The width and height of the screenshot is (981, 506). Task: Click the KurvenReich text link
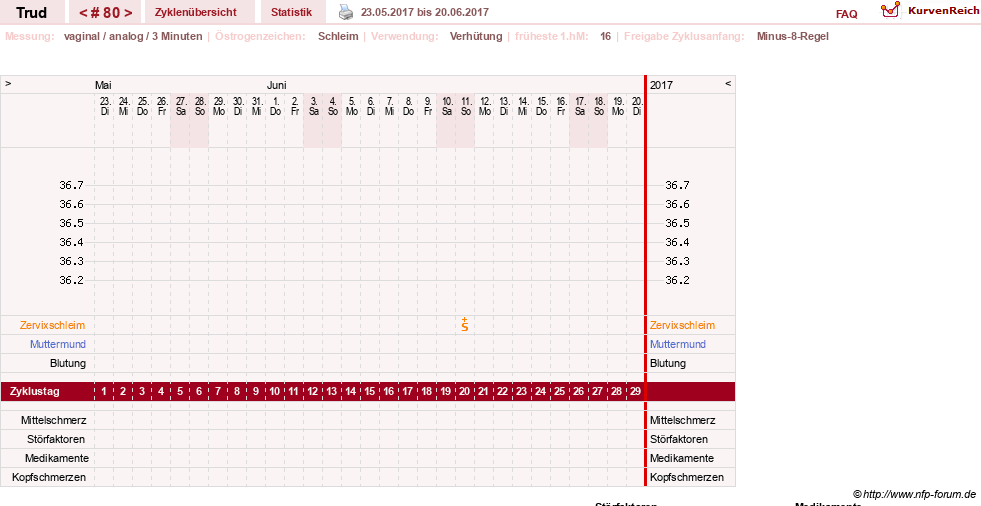[x=943, y=11]
